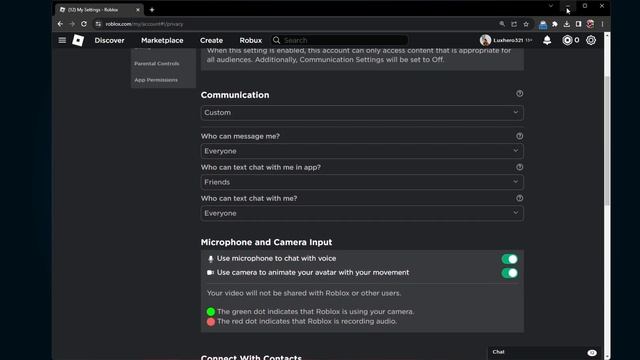Open App Permissions settings section

pos(156,80)
